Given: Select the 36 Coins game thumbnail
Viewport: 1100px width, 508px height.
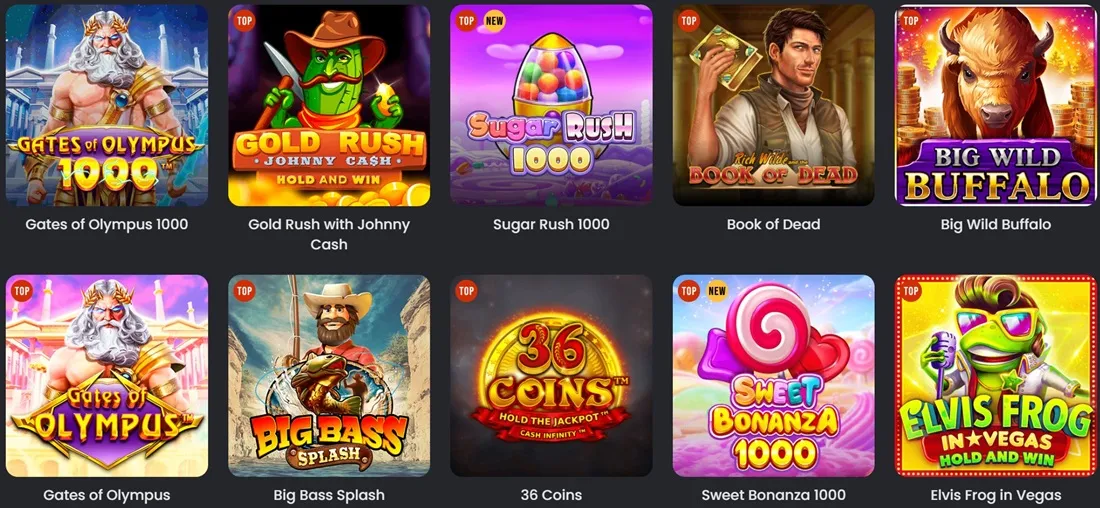Looking at the screenshot, I should 551,376.
